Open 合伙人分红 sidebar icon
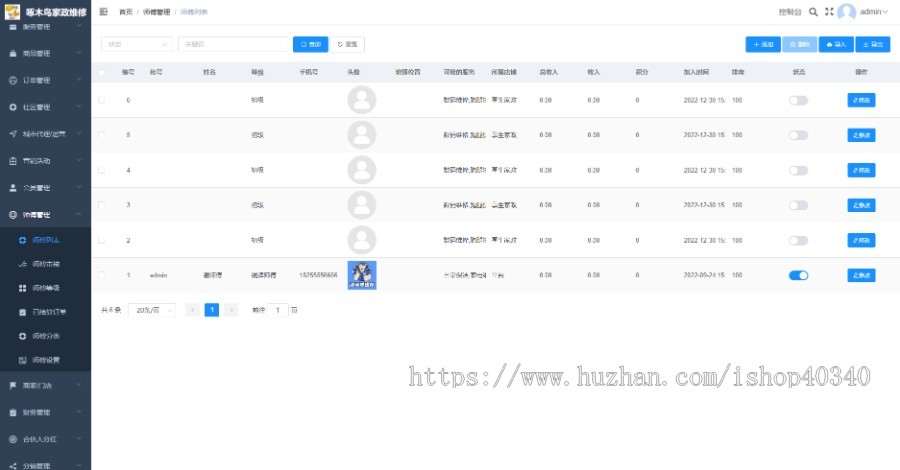900x470 pixels. 13,439
